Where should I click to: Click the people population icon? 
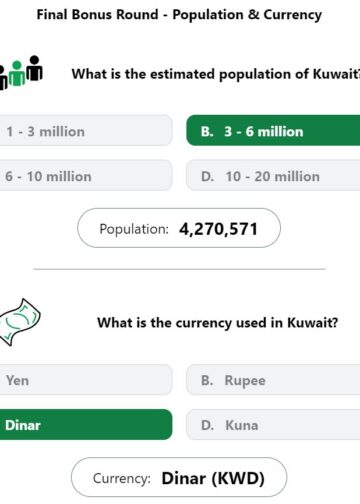click(21, 72)
